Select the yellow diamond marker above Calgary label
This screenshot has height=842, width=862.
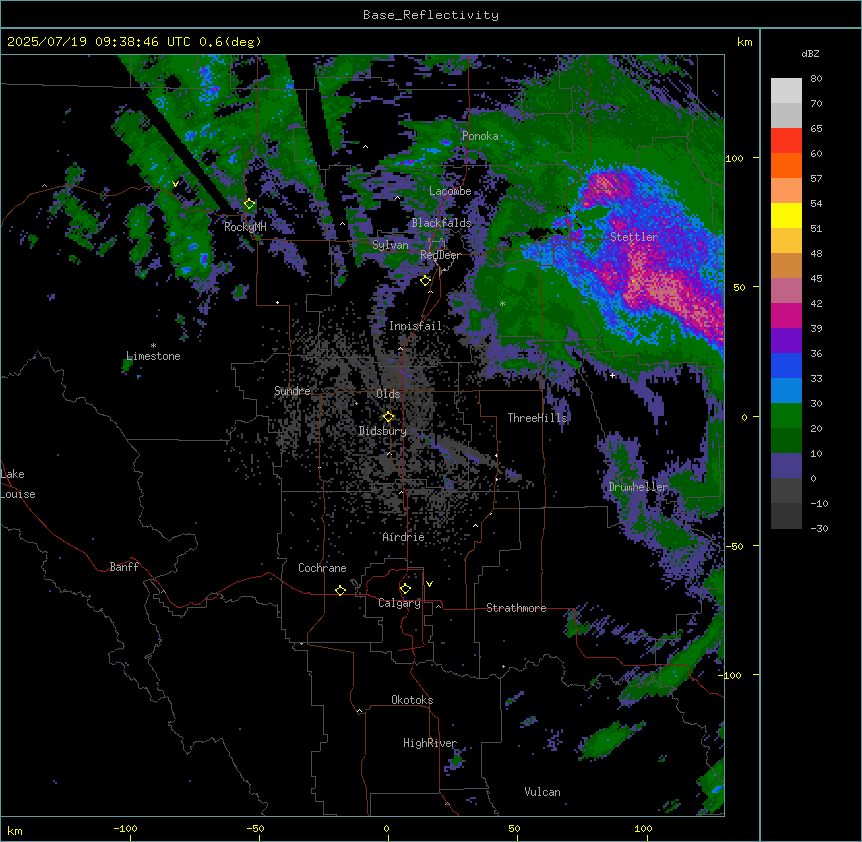405,589
